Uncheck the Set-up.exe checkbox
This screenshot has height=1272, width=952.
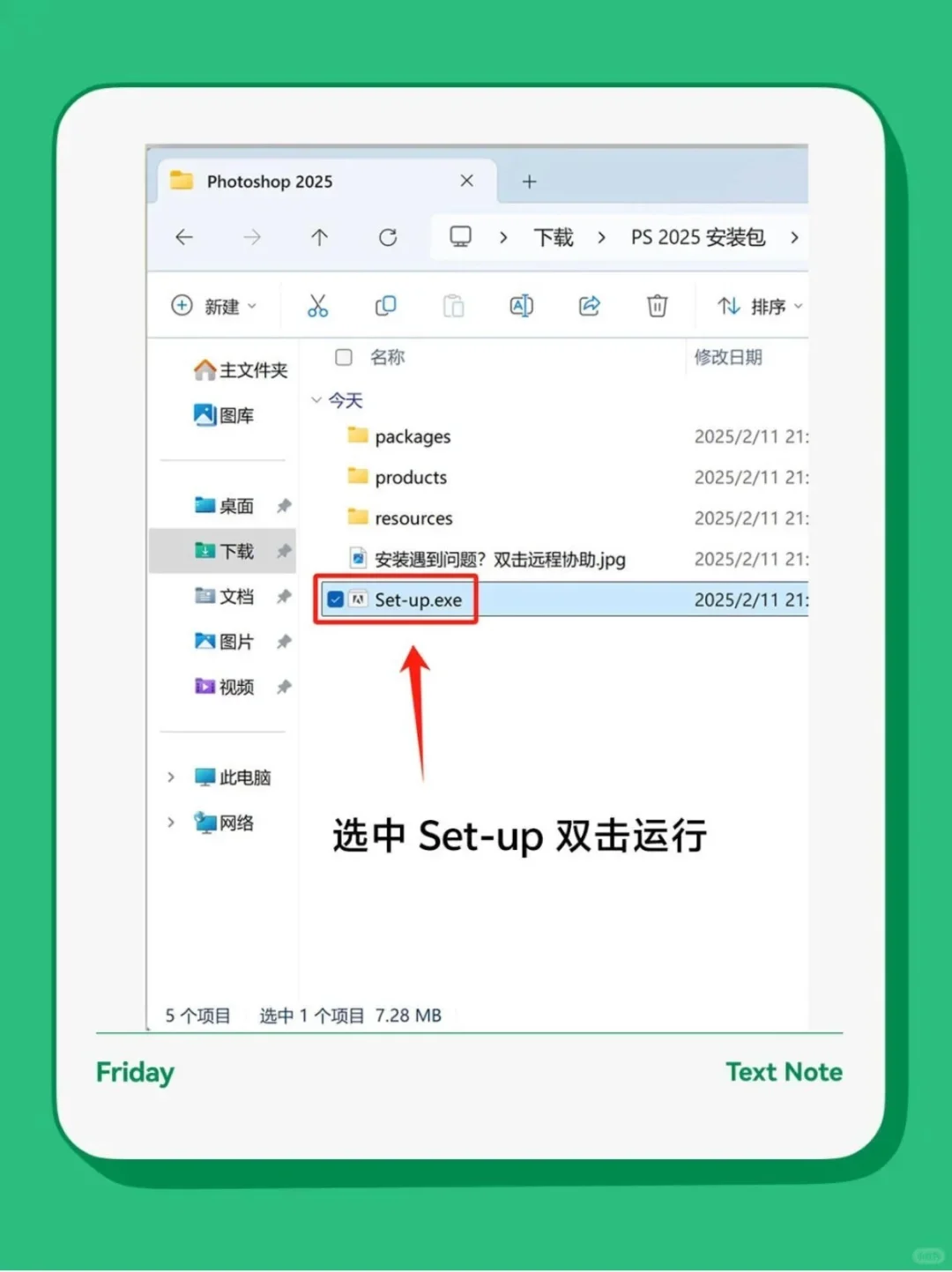pyautogui.click(x=336, y=599)
